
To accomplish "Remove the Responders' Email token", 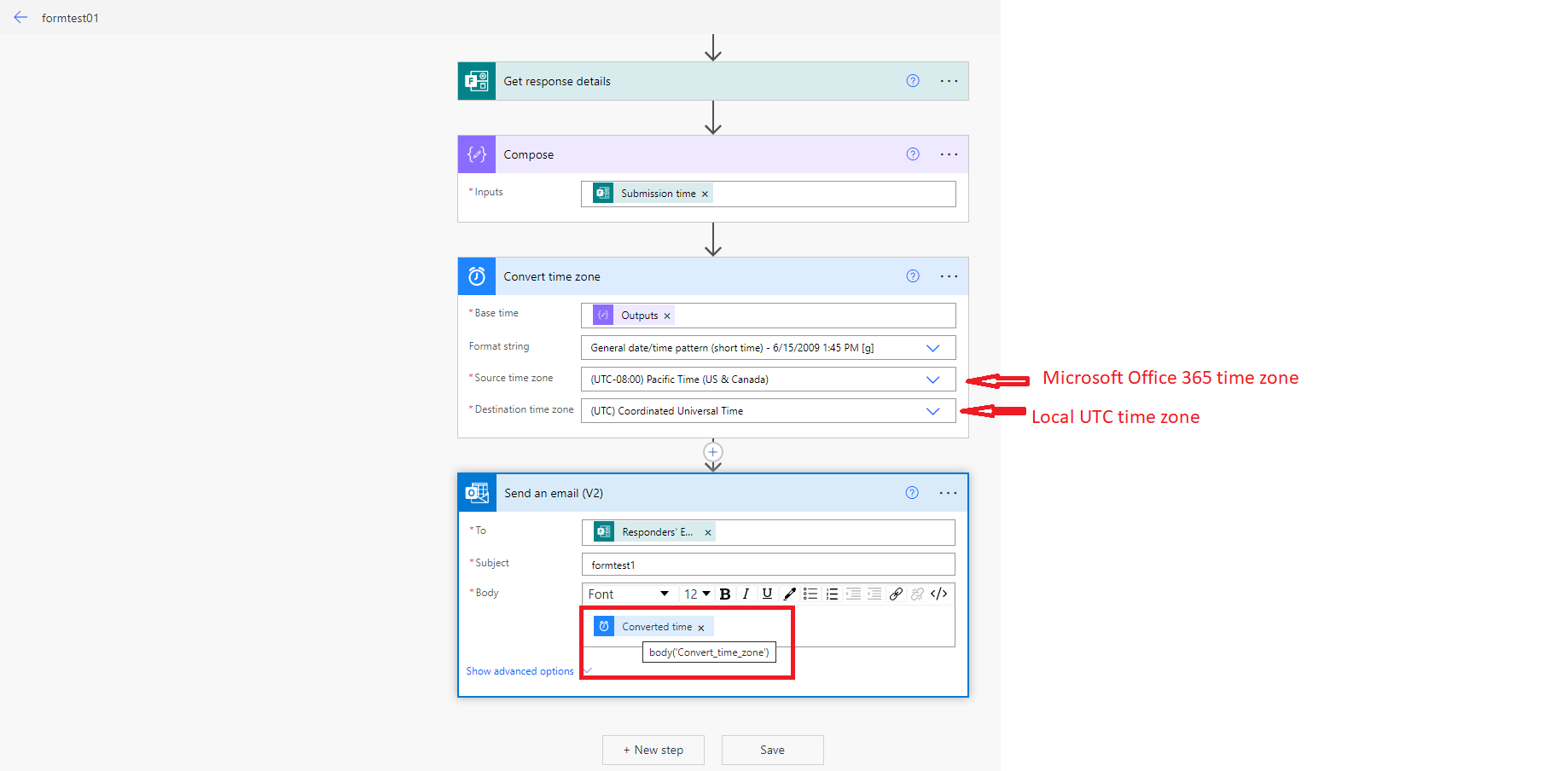I will (x=708, y=533).
